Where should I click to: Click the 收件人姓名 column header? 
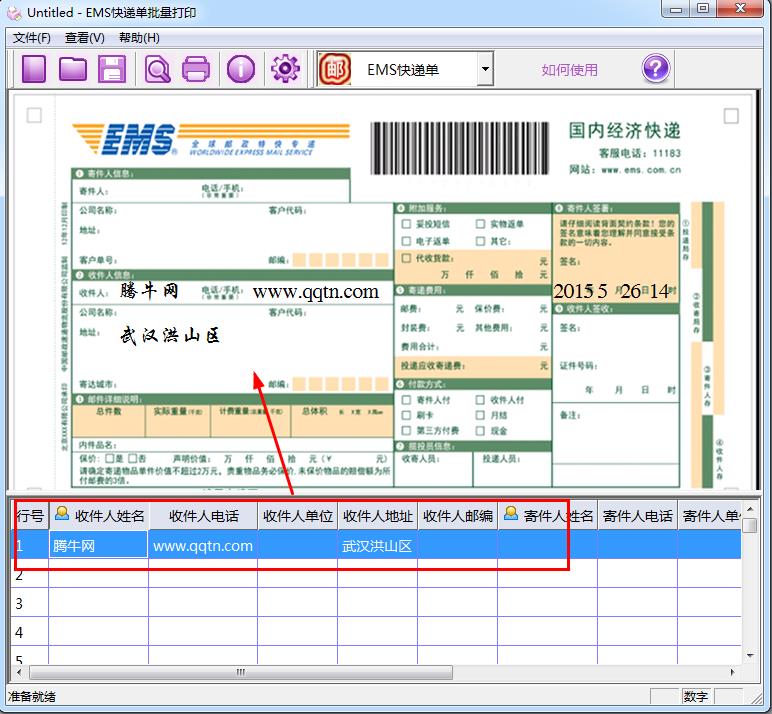click(x=99, y=516)
